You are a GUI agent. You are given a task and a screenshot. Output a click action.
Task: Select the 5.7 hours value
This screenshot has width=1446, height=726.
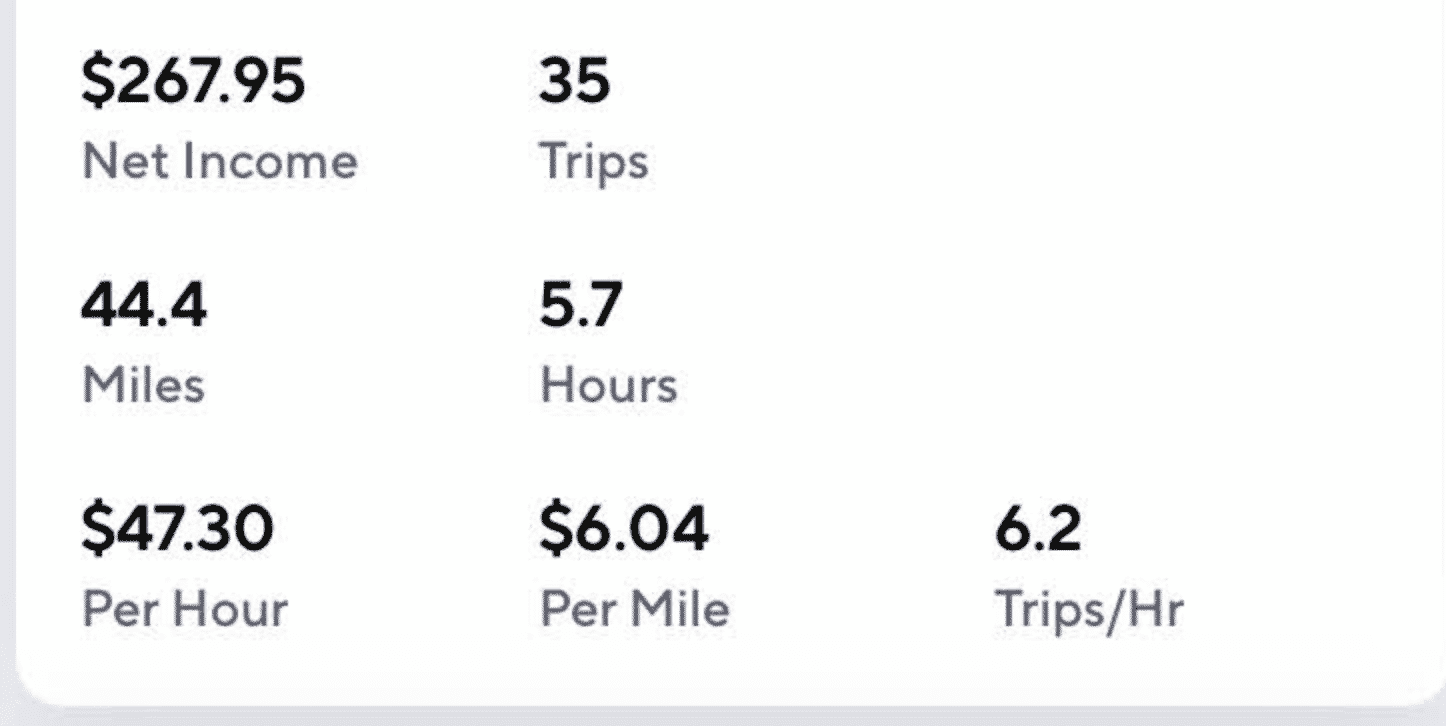pyautogui.click(x=581, y=305)
